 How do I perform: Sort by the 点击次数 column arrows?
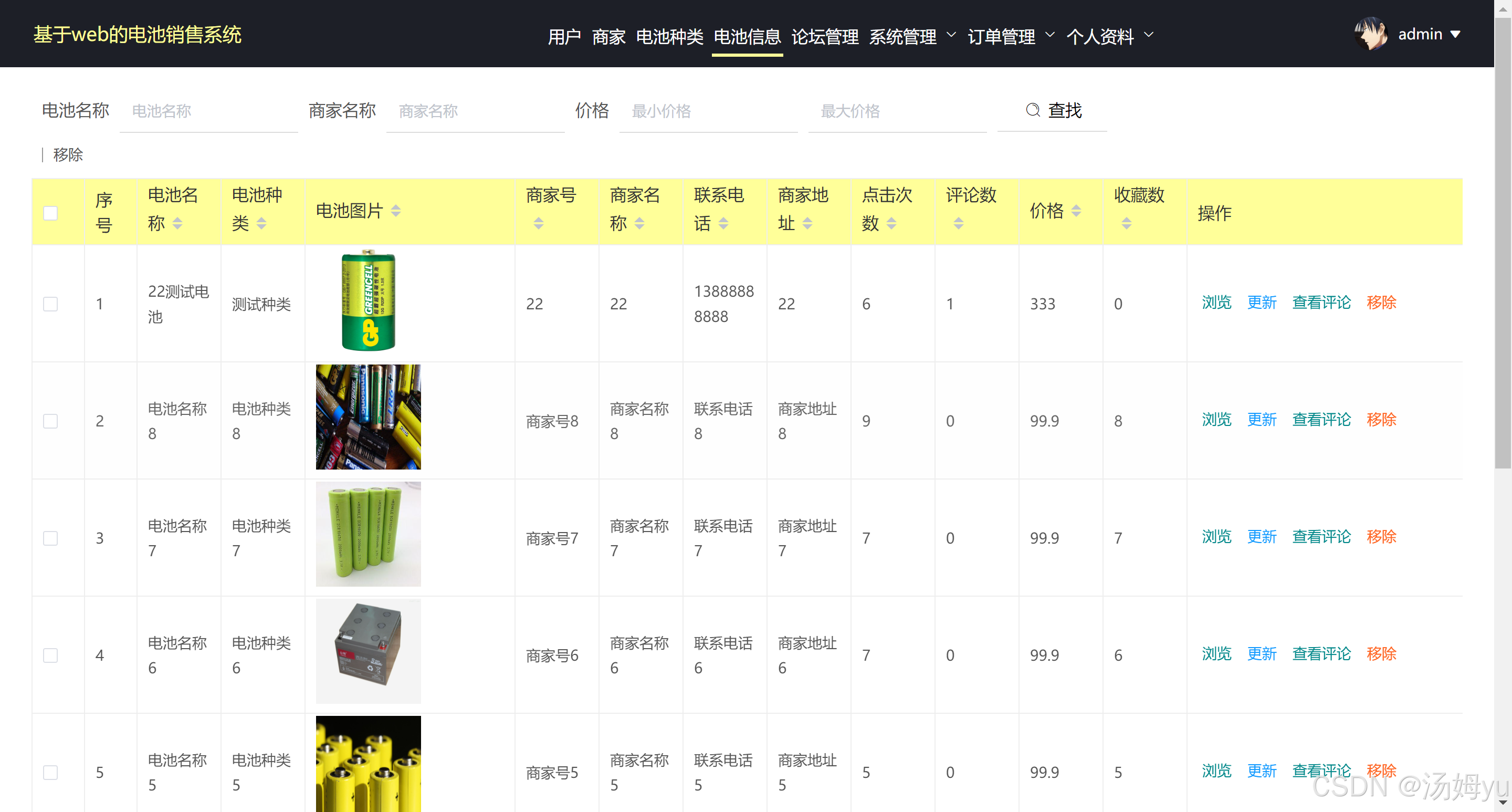[x=891, y=223]
